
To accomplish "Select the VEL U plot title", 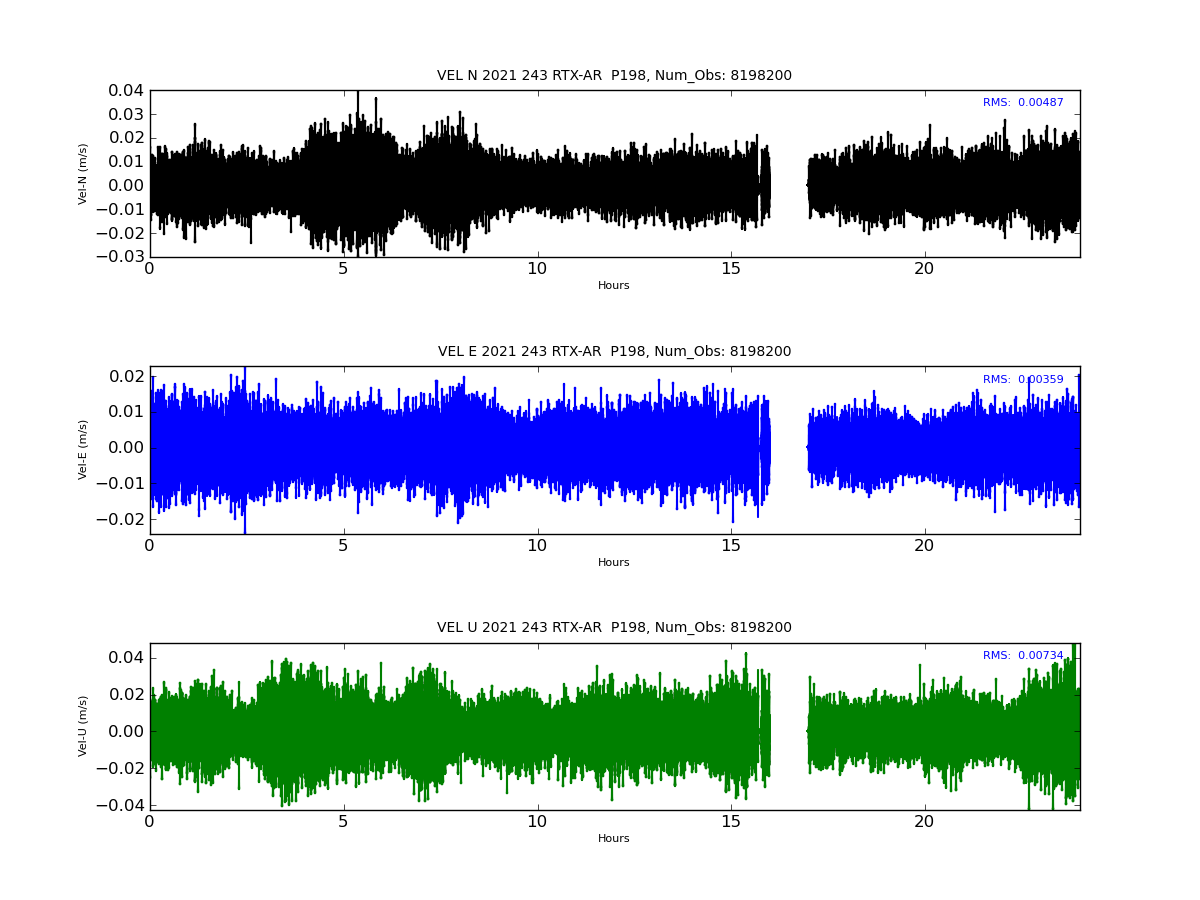I will pyautogui.click(x=614, y=628).
